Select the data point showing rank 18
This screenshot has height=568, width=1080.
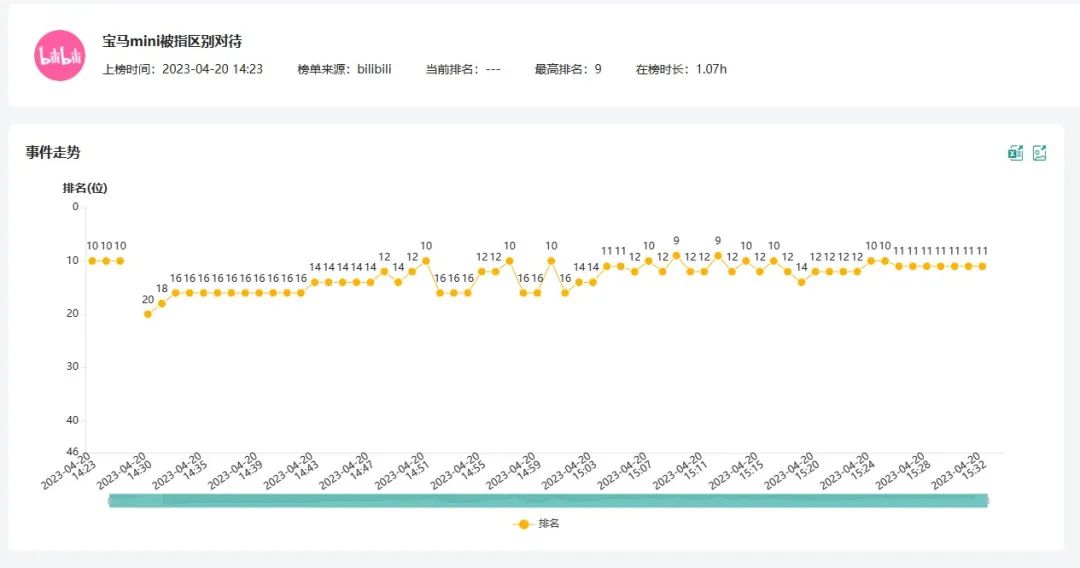pyautogui.click(x=162, y=303)
